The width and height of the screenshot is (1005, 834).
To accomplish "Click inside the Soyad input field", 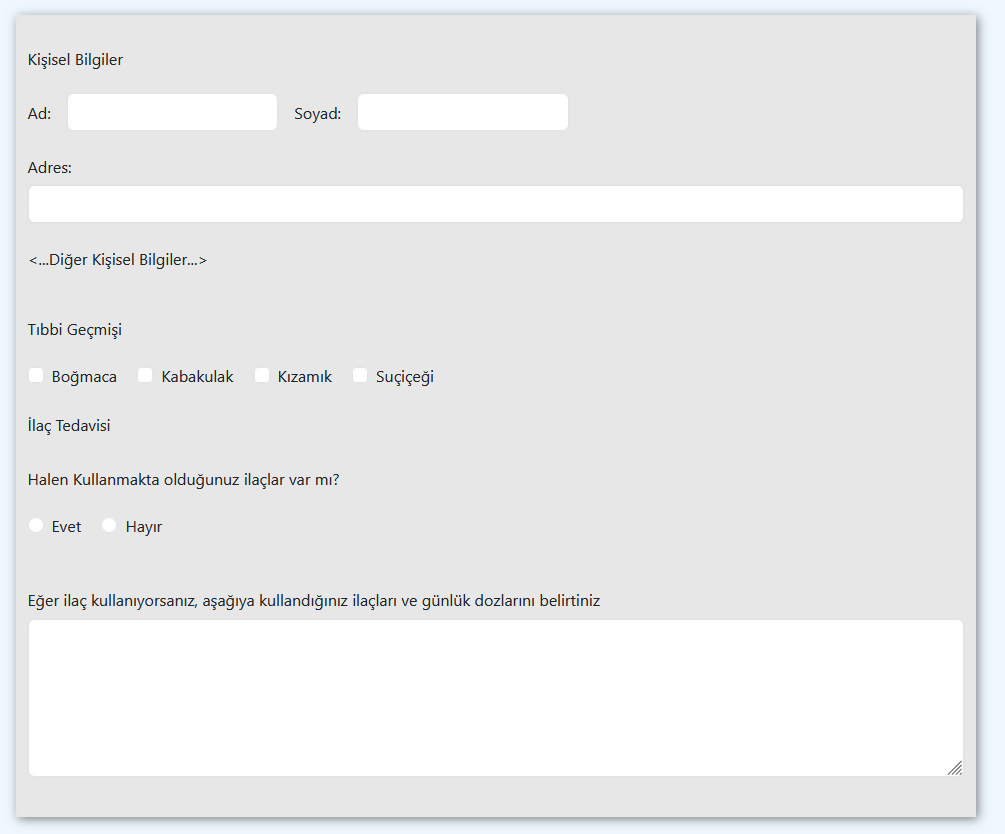I will [x=462, y=111].
